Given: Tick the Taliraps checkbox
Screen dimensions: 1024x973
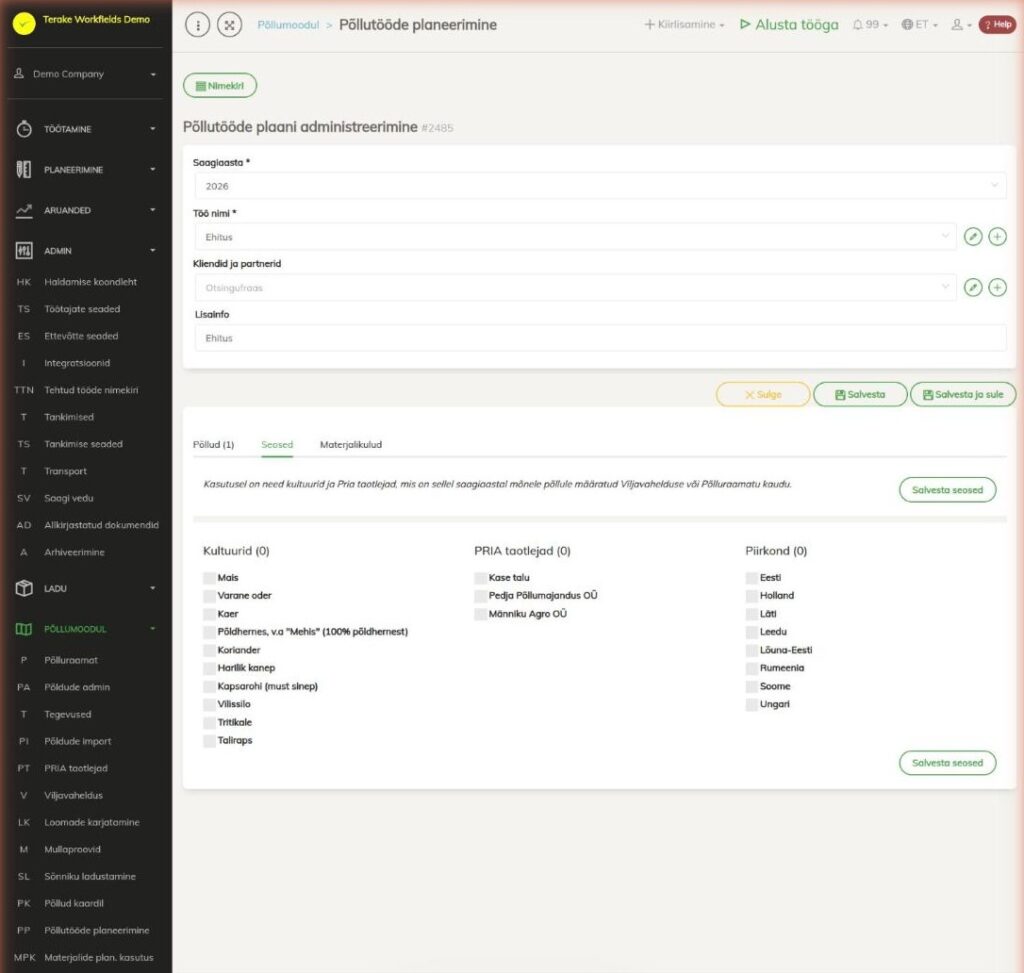Looking at the screenshot, I should (209, 741).
